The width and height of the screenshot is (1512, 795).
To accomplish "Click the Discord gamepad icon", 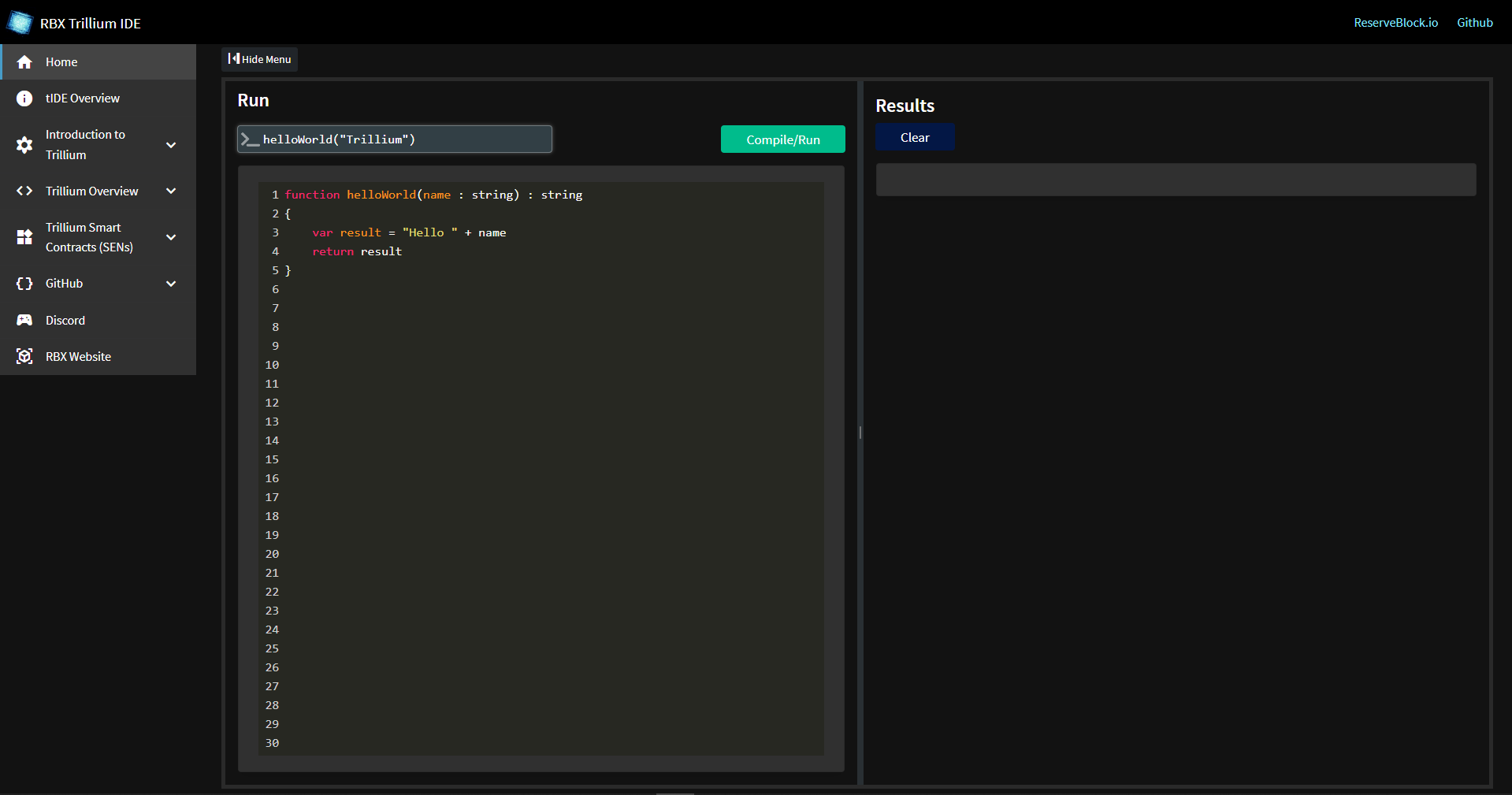I will 24,320.
